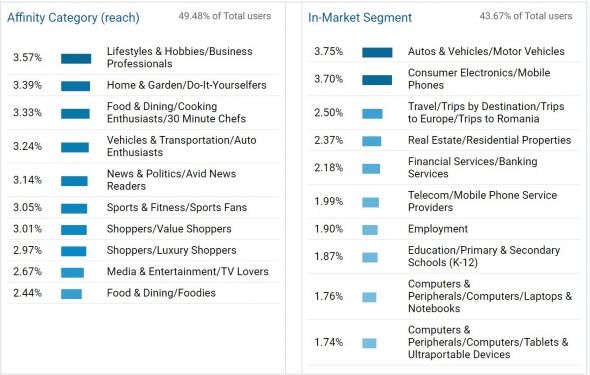This screenshot has height=375, width=590.
Task: Select the Employment segment bar
Action: click(370, 230)
